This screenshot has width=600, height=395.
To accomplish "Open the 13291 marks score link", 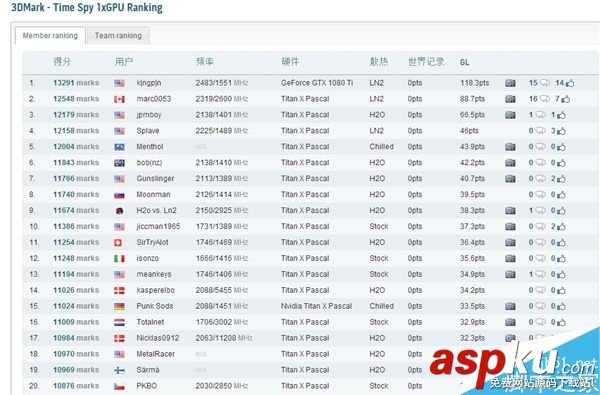I will pos(76,83).
